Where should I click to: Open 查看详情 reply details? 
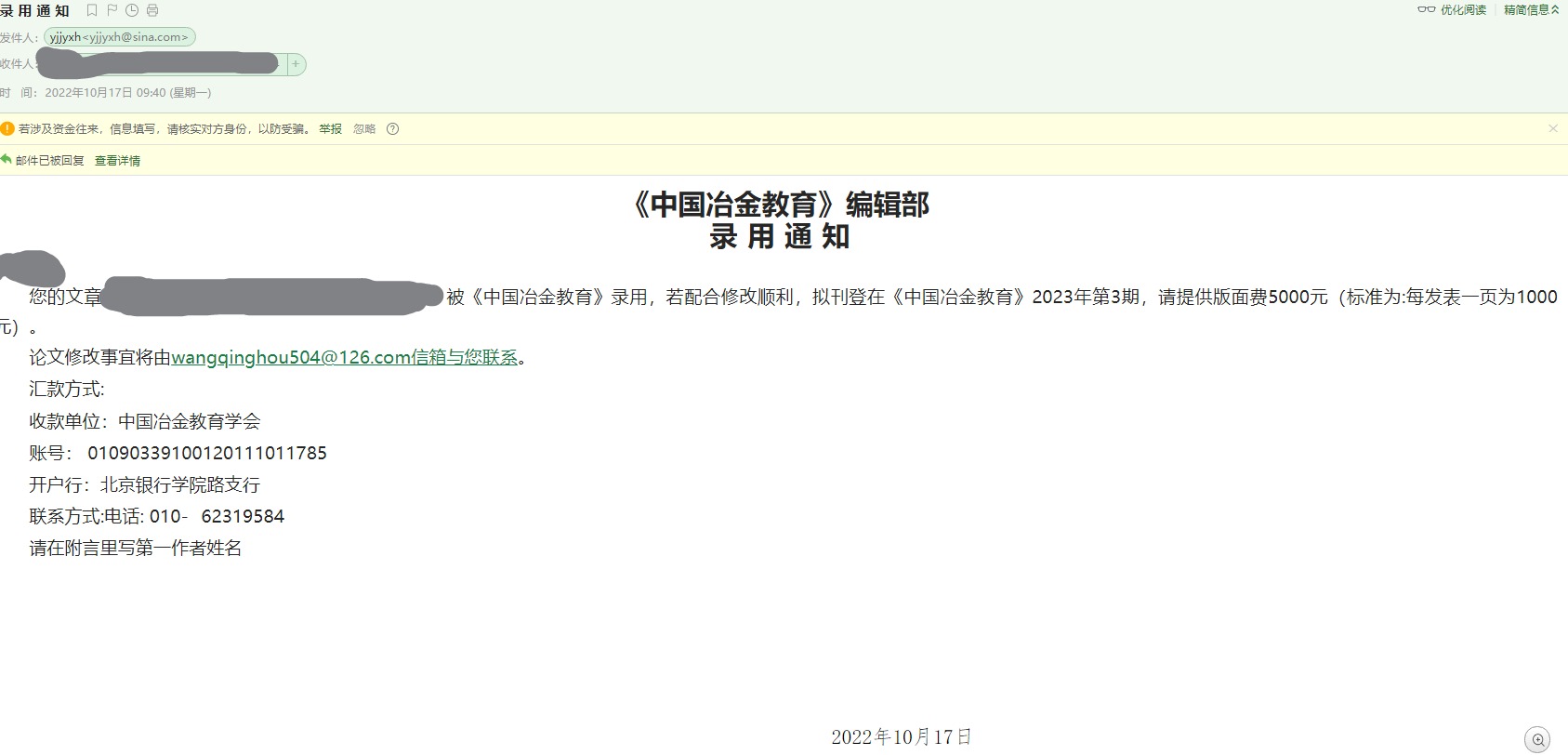click(117, 161)
